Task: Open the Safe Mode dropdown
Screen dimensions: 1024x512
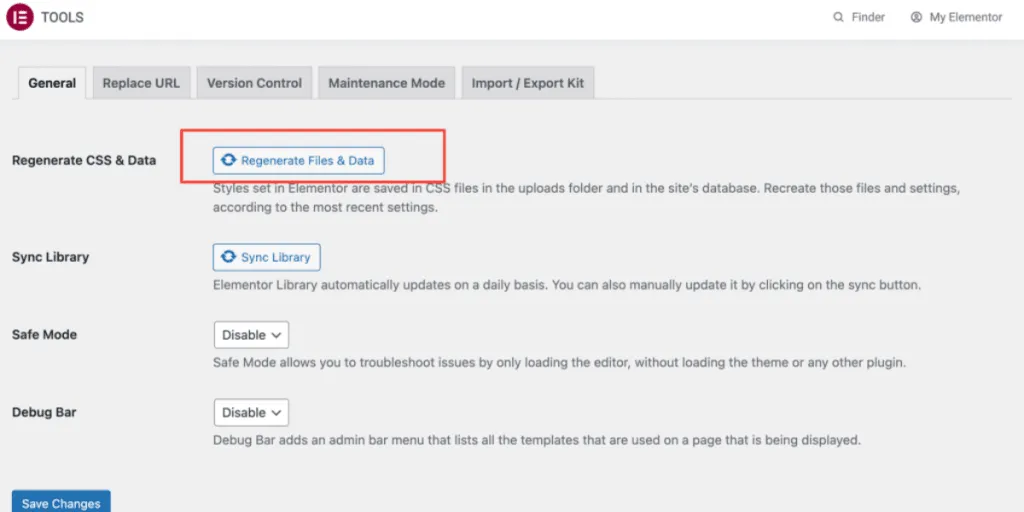Action: [x=251, y=335]
